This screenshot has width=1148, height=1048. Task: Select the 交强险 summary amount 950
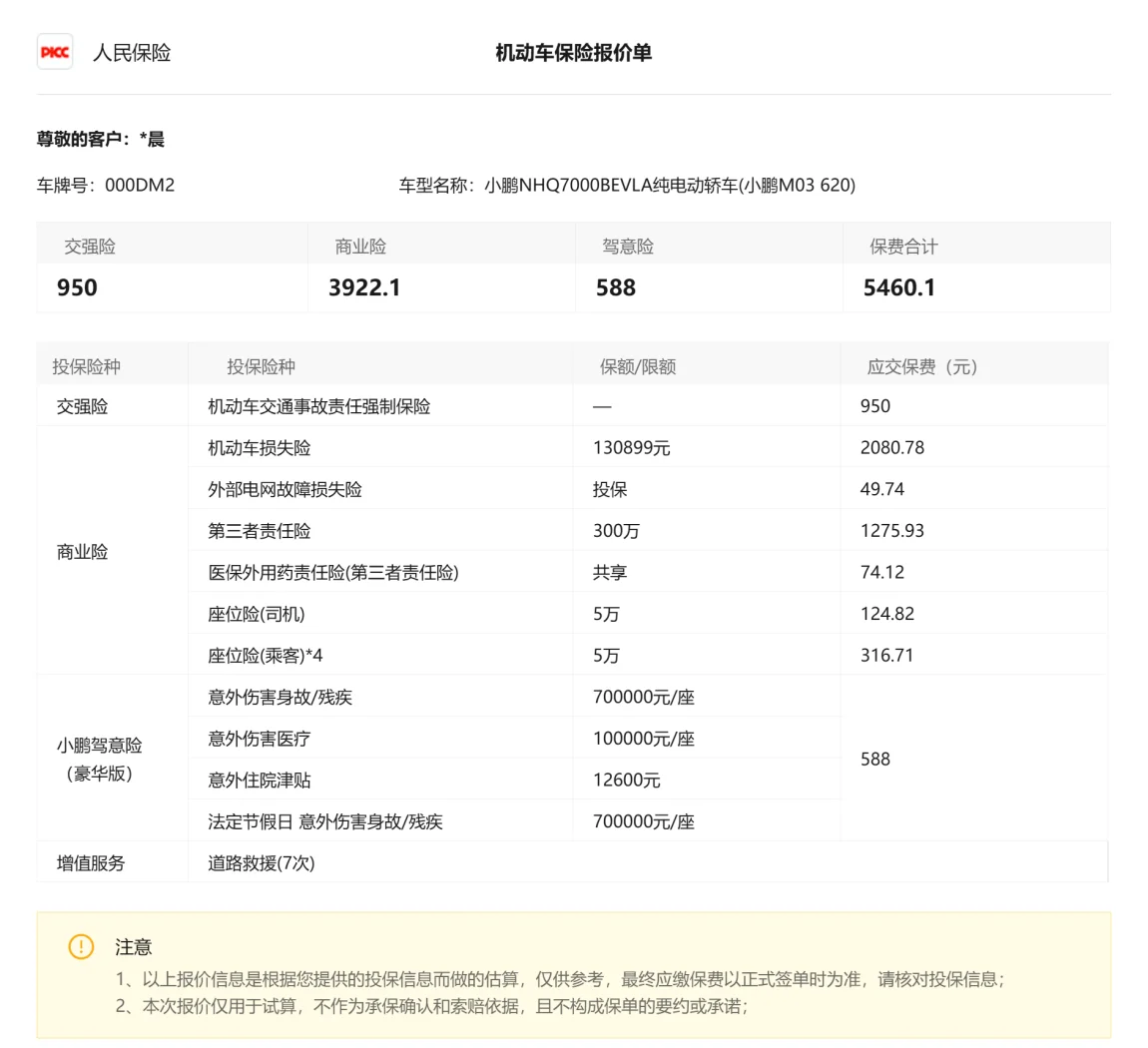77,287
